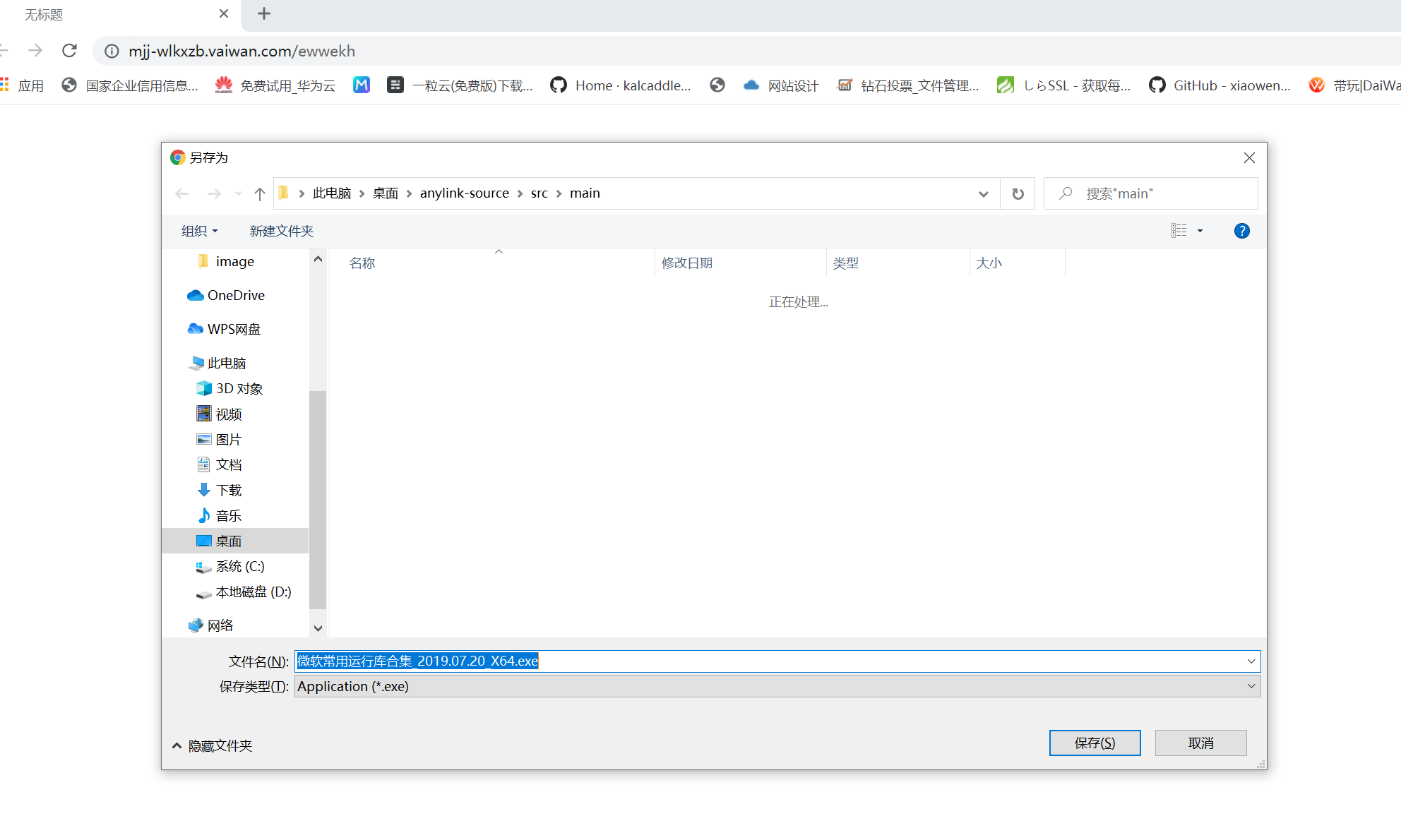Open the GitHub xiaowen bookmark
1401x840 pixels.
point(1220,85)
